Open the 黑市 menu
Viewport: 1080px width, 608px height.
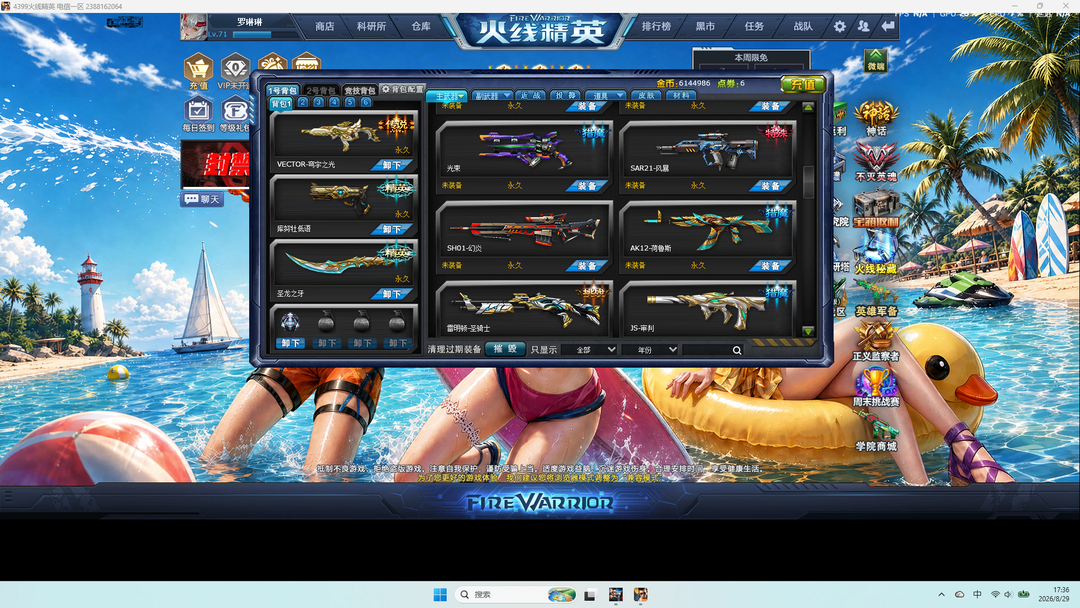click(x=705, y=26)
